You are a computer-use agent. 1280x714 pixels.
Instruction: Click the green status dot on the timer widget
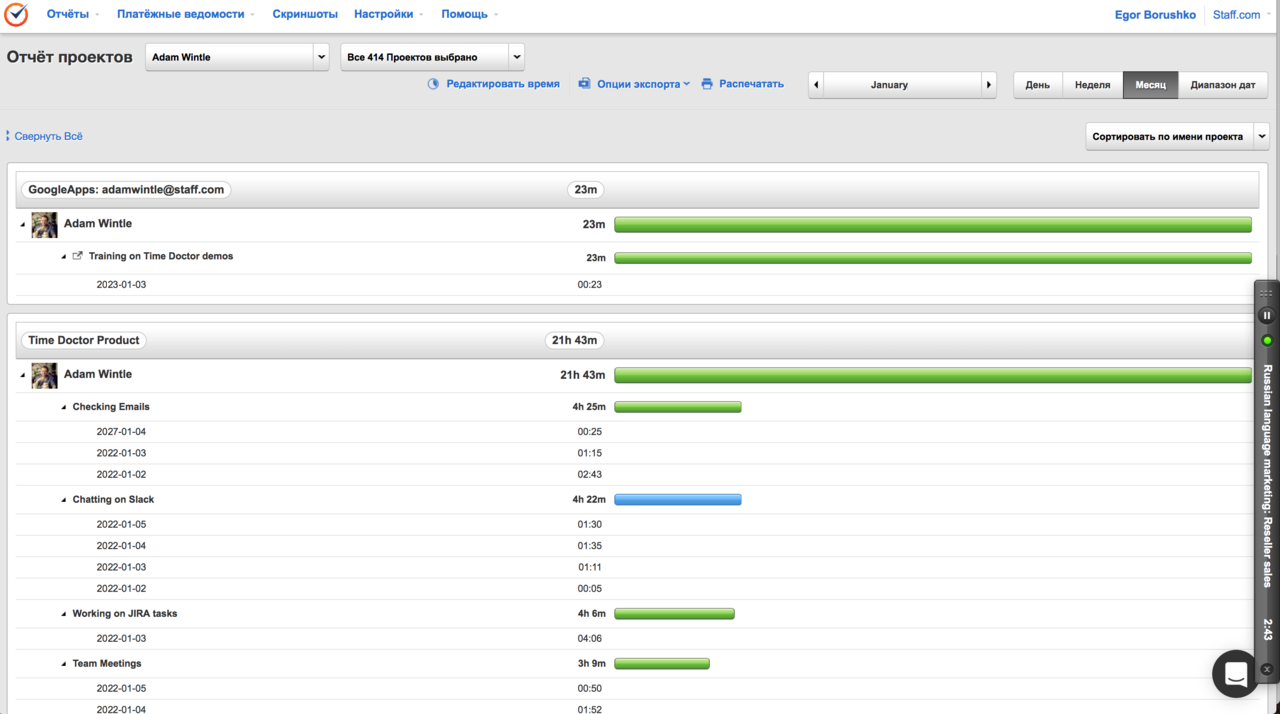[x=1267, y=341]
